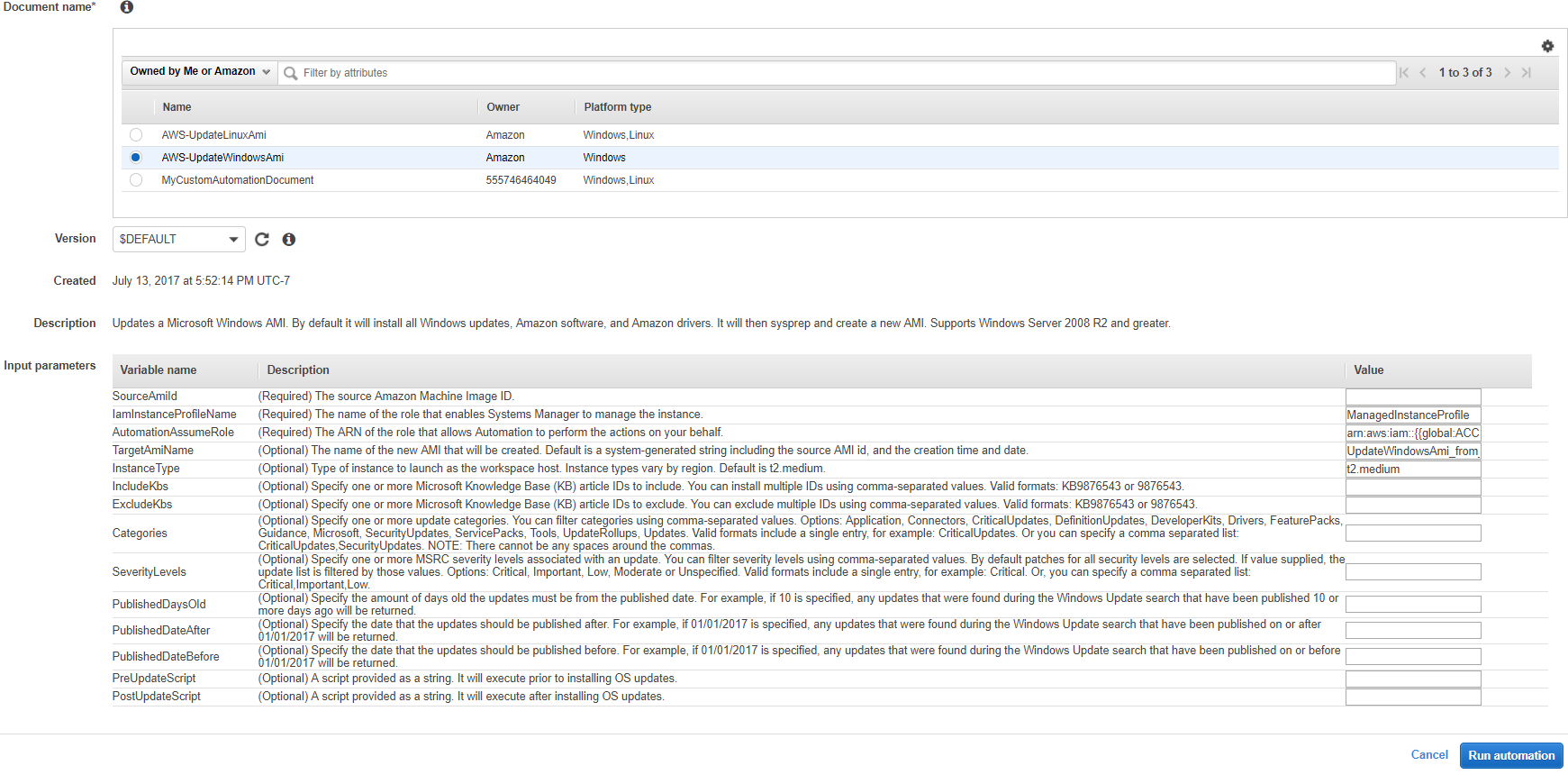
Task: Click the Filter by attributes search field
Action: (x=838, y=73)
